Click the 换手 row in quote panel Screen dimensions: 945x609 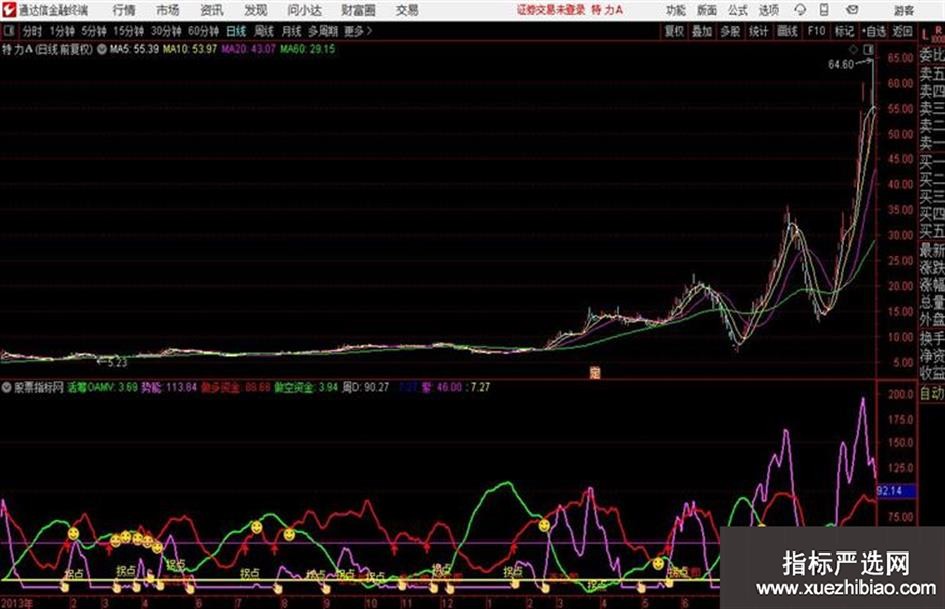(932, 338)
